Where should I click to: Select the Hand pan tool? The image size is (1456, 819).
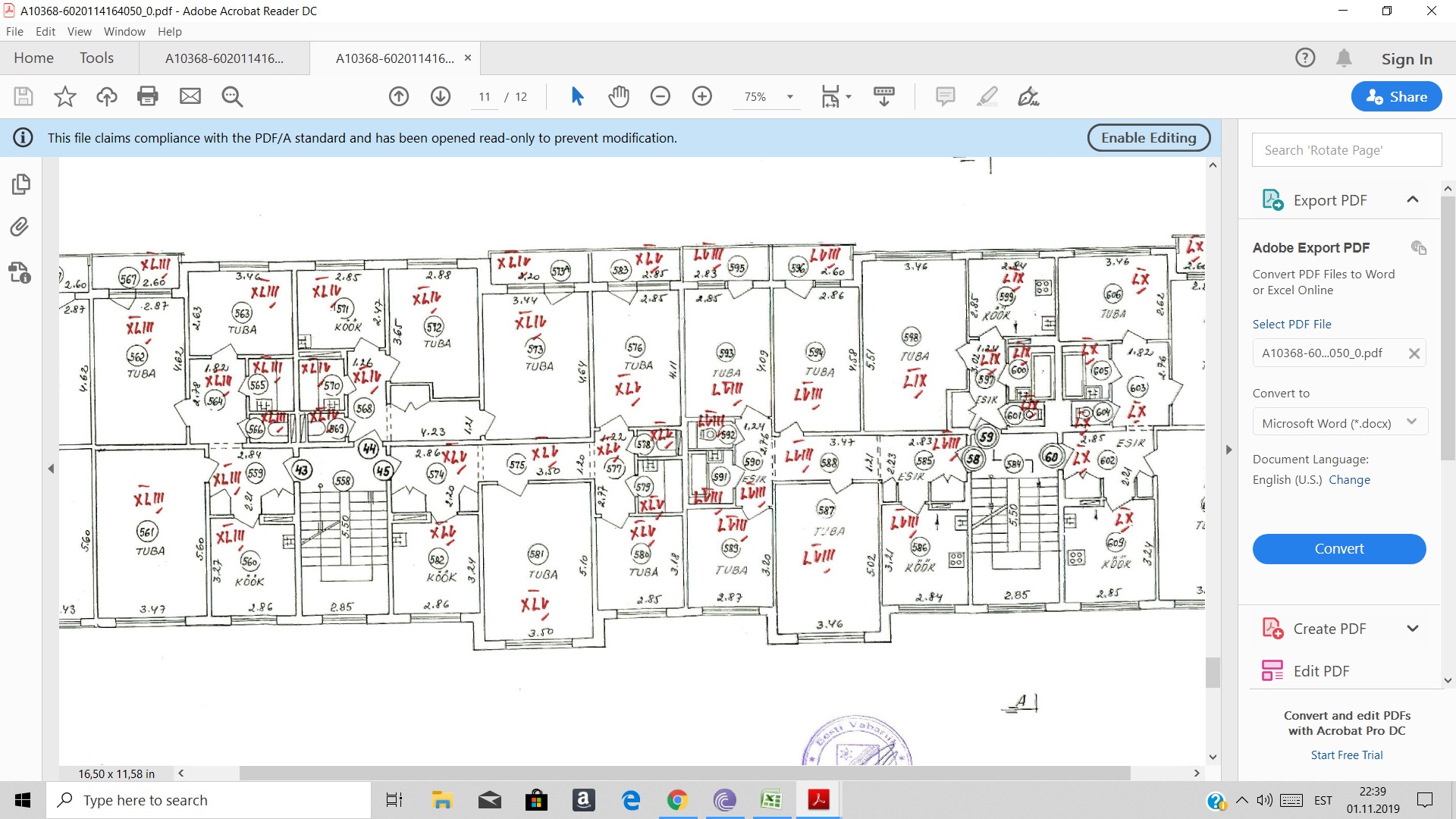619,96
